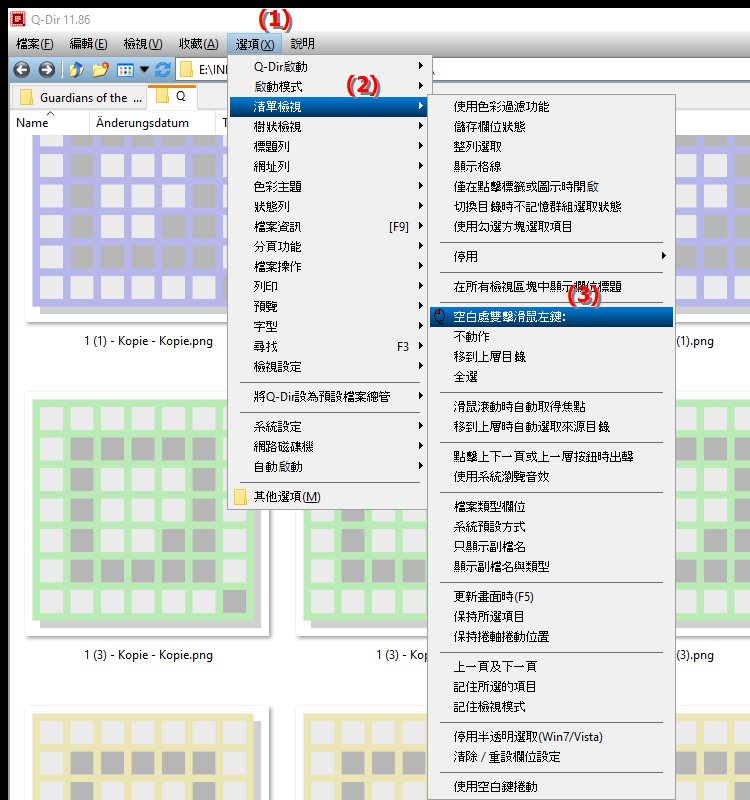Viewport: 750px width, 800px height.
Task: Click the mouse icon beside 空白處雙擊滑鼠左鍵
Action: (x=439, y=317)
